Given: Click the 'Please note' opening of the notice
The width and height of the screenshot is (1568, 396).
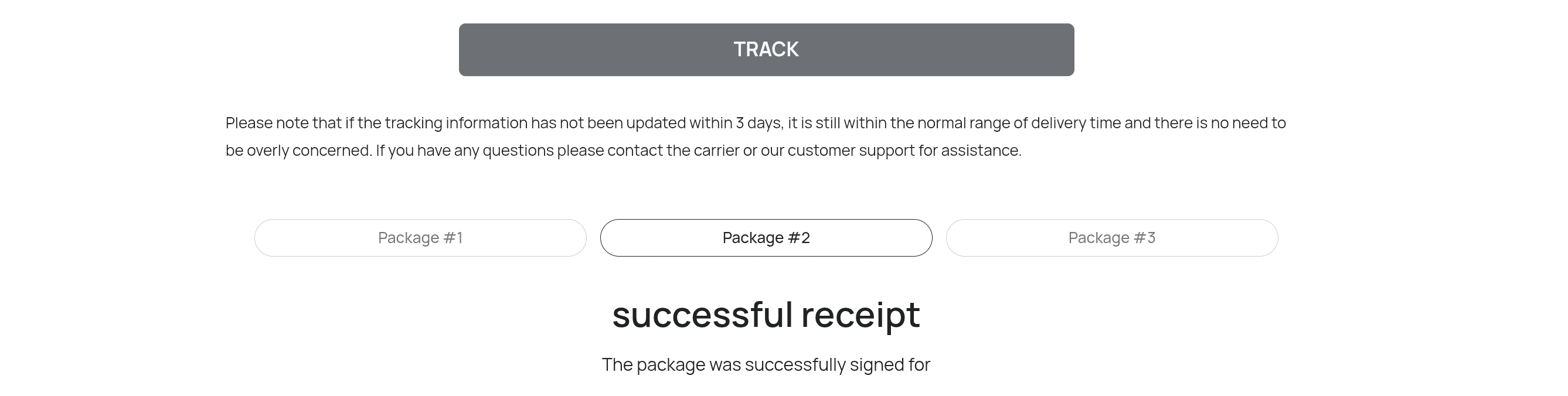Looking at the screenshot, I should [267, 123].
